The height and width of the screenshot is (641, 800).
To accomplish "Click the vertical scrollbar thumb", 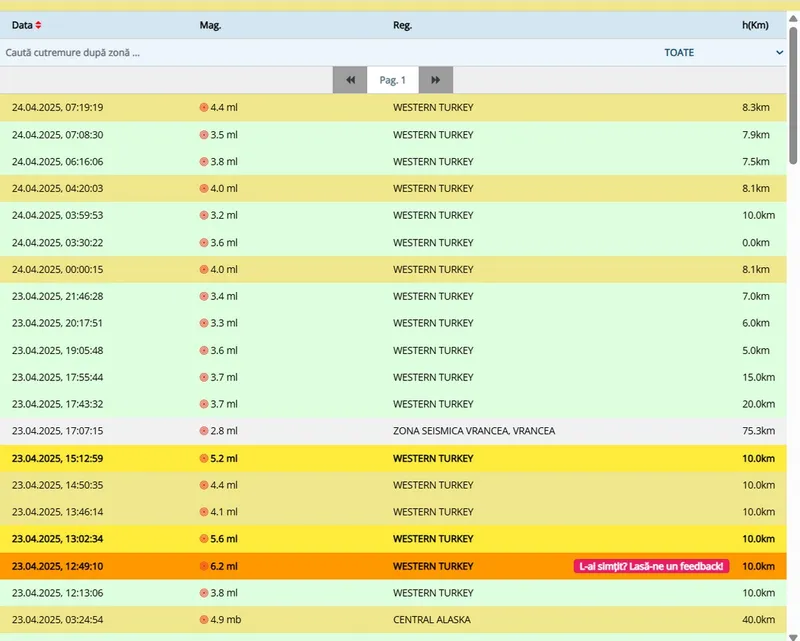I will (x=793, y=95).
